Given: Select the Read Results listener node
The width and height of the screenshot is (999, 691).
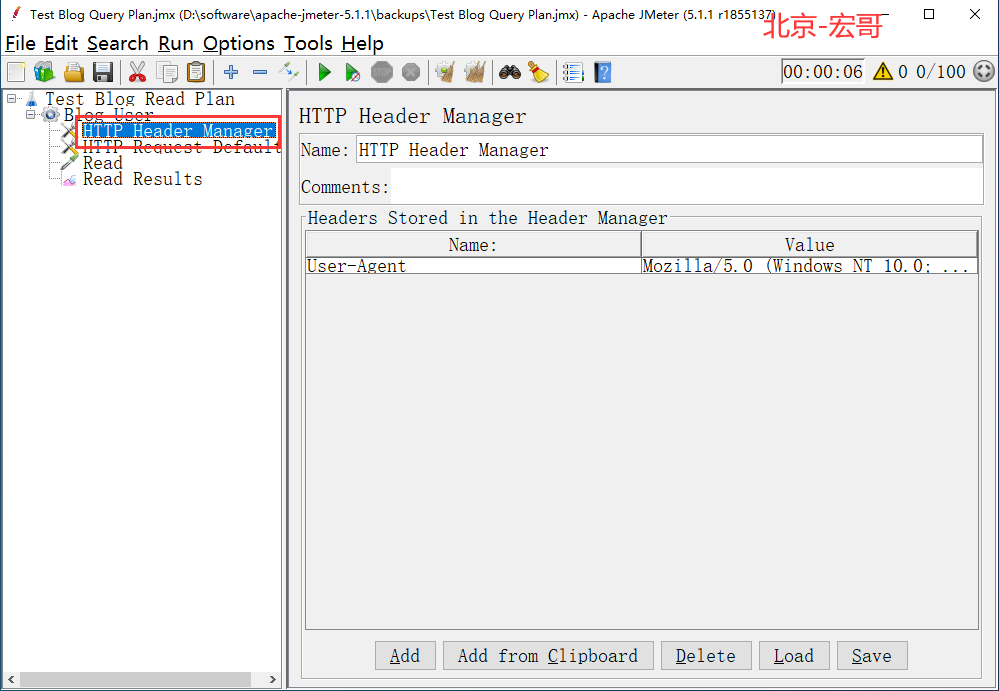Looking at the screenshot, I should 143,179.
